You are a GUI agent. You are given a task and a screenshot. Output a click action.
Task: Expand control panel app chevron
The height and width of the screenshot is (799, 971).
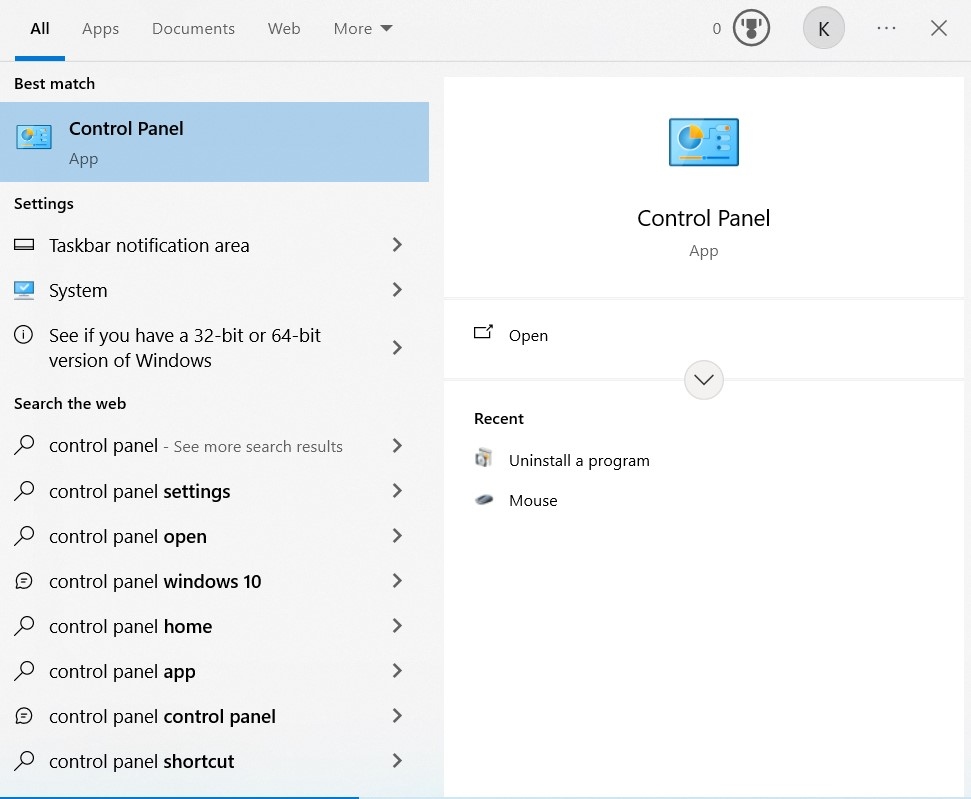398,671
